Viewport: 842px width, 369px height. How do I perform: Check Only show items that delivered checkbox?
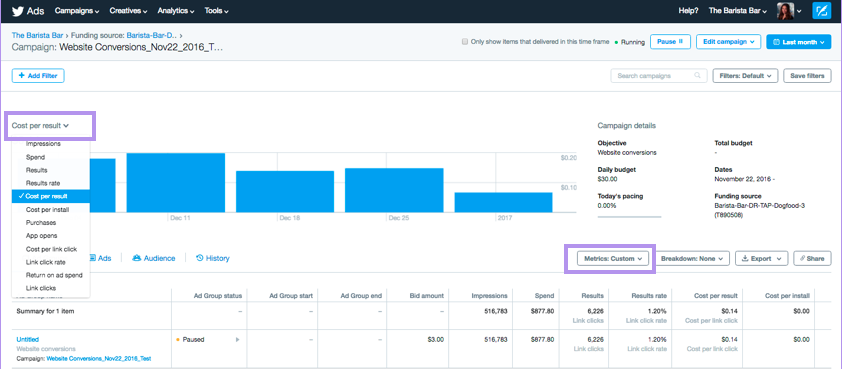click(465, 42)
